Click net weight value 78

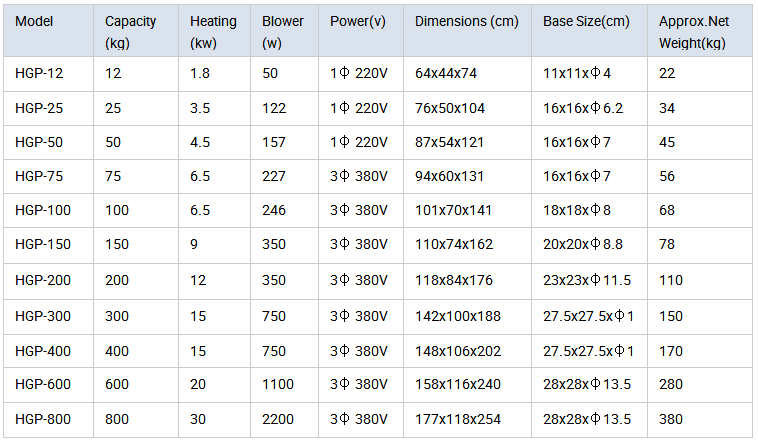coord(667,244)
